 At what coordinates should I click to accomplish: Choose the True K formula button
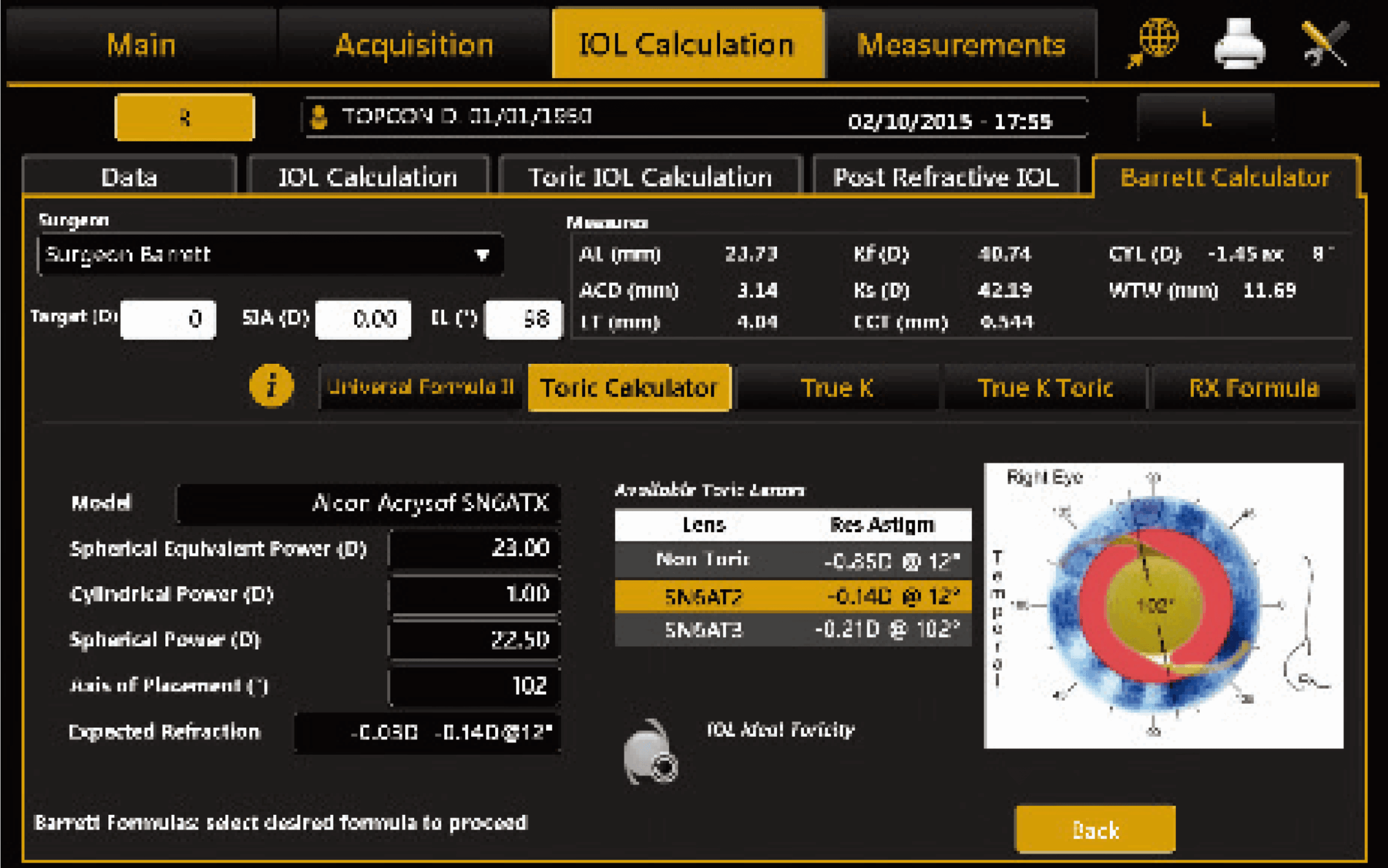click(837, 388)
